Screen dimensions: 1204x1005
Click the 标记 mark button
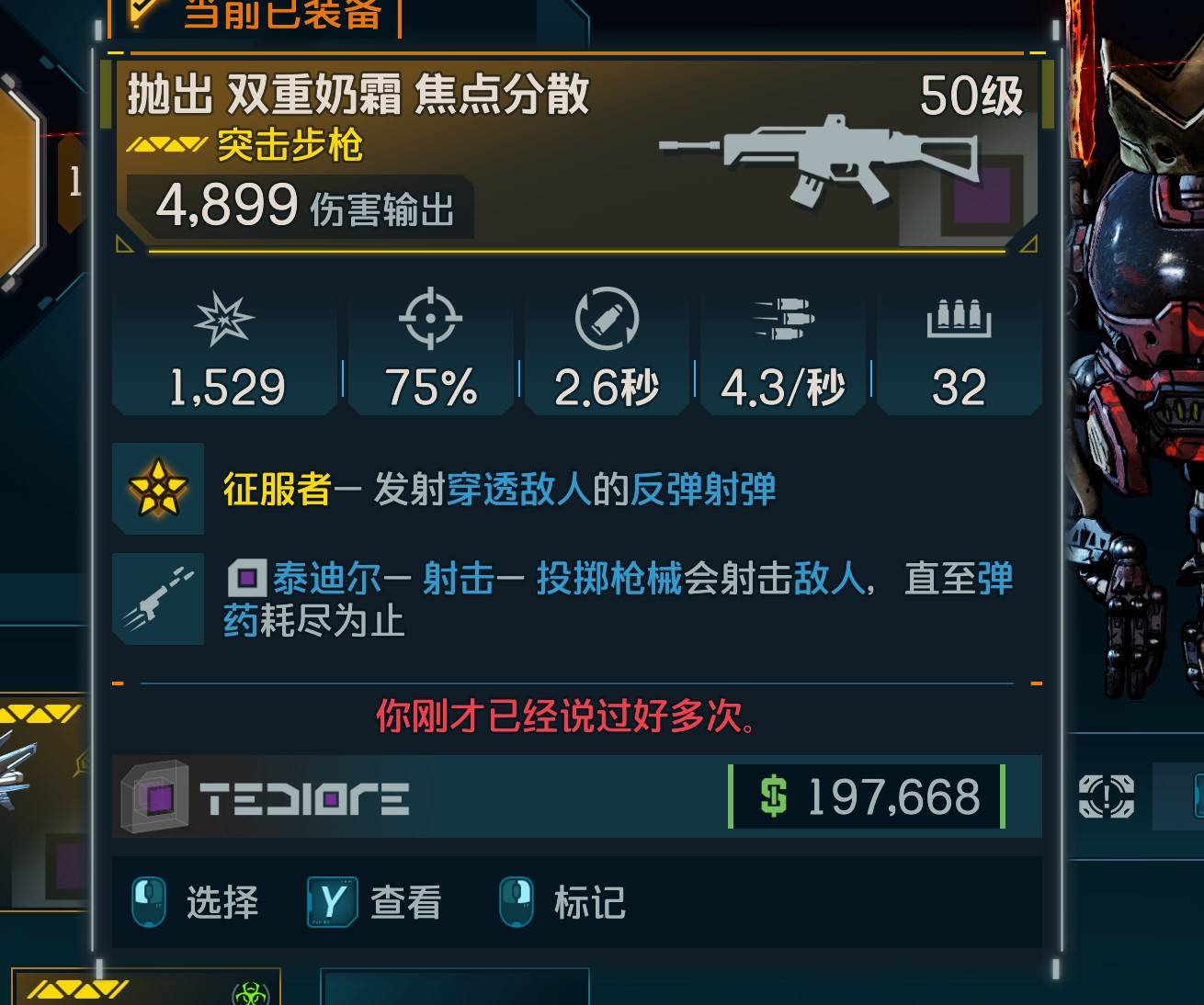click(562, 902)
